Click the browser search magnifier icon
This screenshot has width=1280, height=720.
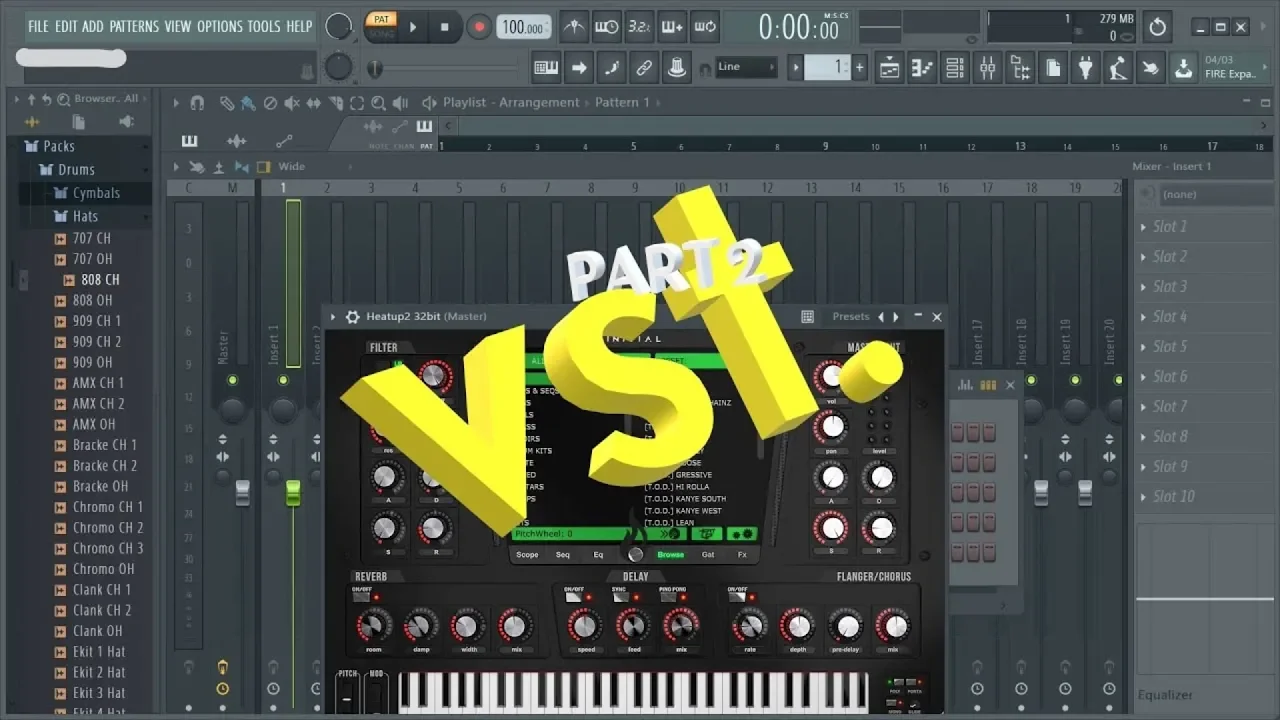click(63, 99)
